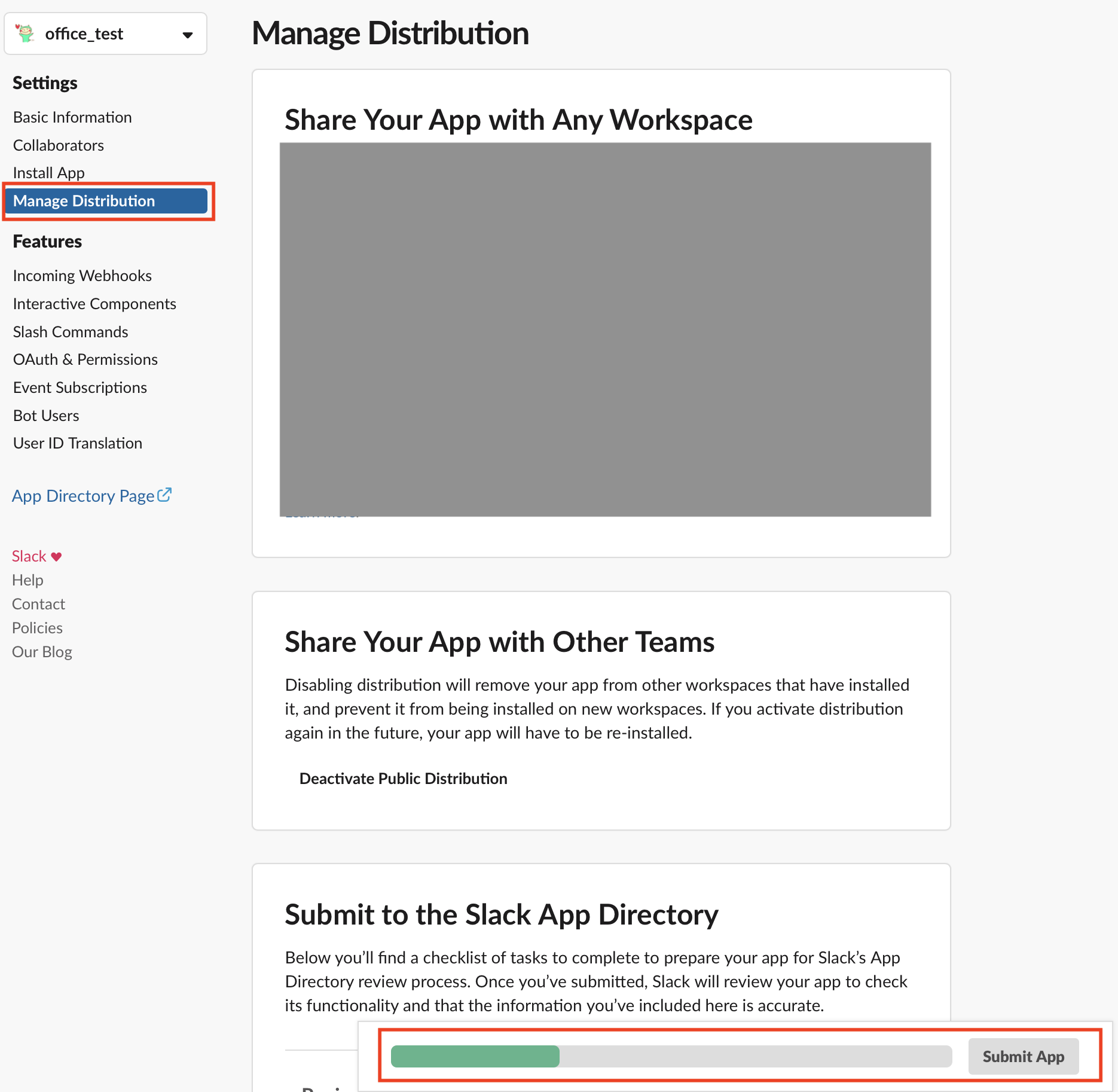The height and width of the screenshot is (1092, 1118).
Task: Click the Slack footer link
Action: [x=29, y=556]
